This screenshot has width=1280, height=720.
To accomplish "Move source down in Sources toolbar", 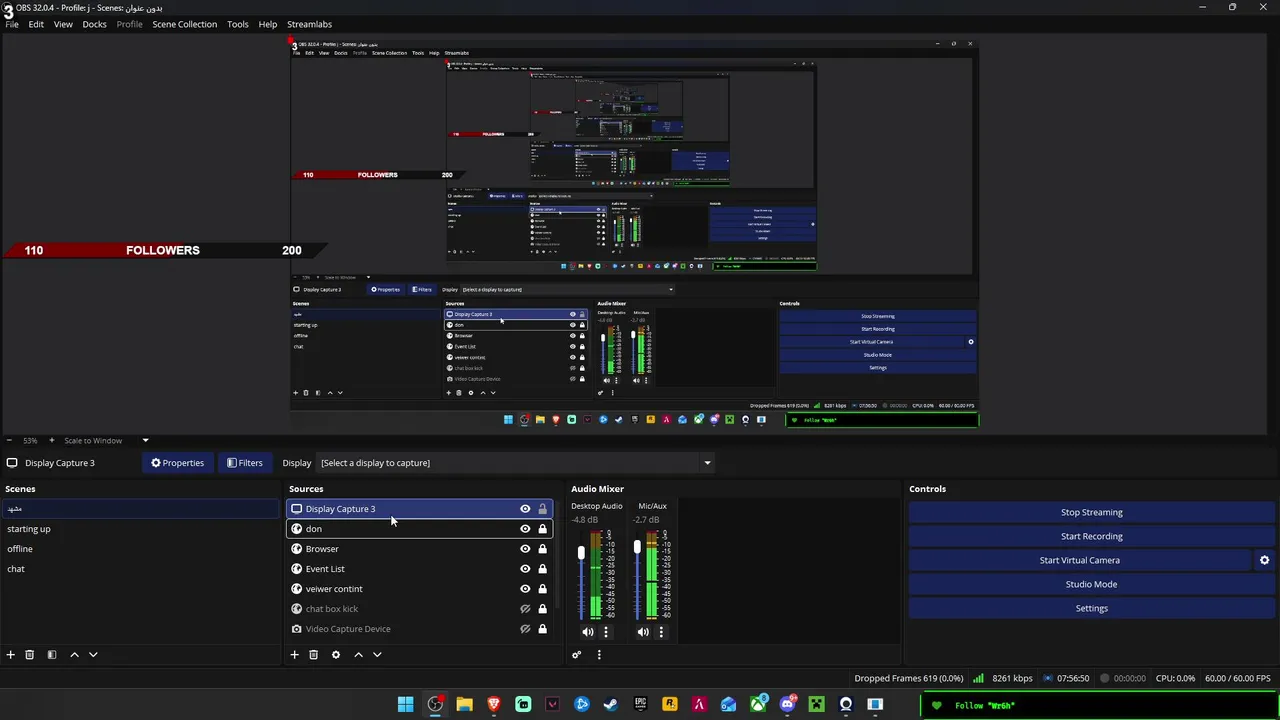I will click(x=377, y=655).
